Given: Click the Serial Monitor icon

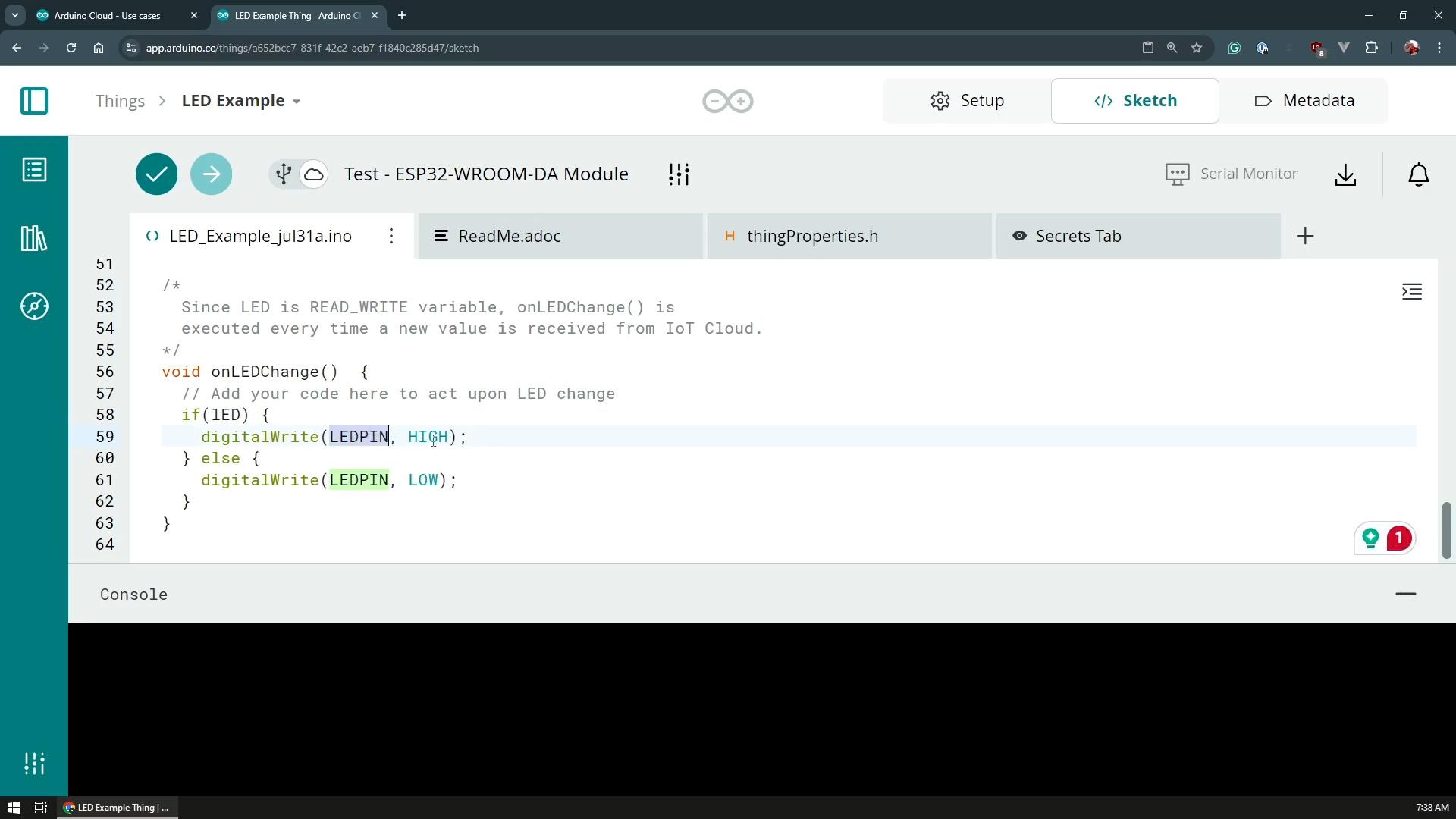Looking at the screenshot, I should click(x=1177, y=174).
